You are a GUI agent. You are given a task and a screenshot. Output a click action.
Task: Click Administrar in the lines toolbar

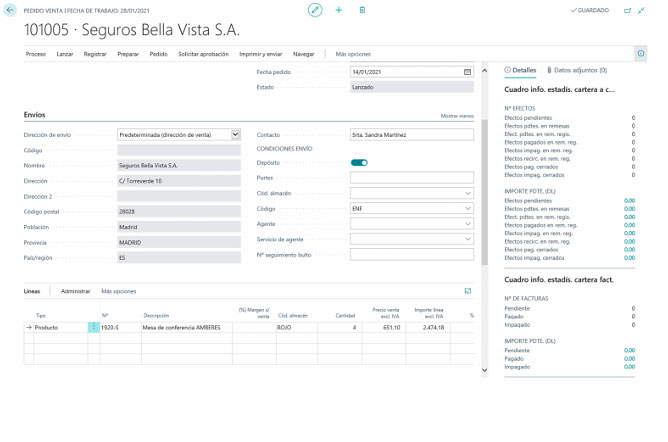pos(76,291)
